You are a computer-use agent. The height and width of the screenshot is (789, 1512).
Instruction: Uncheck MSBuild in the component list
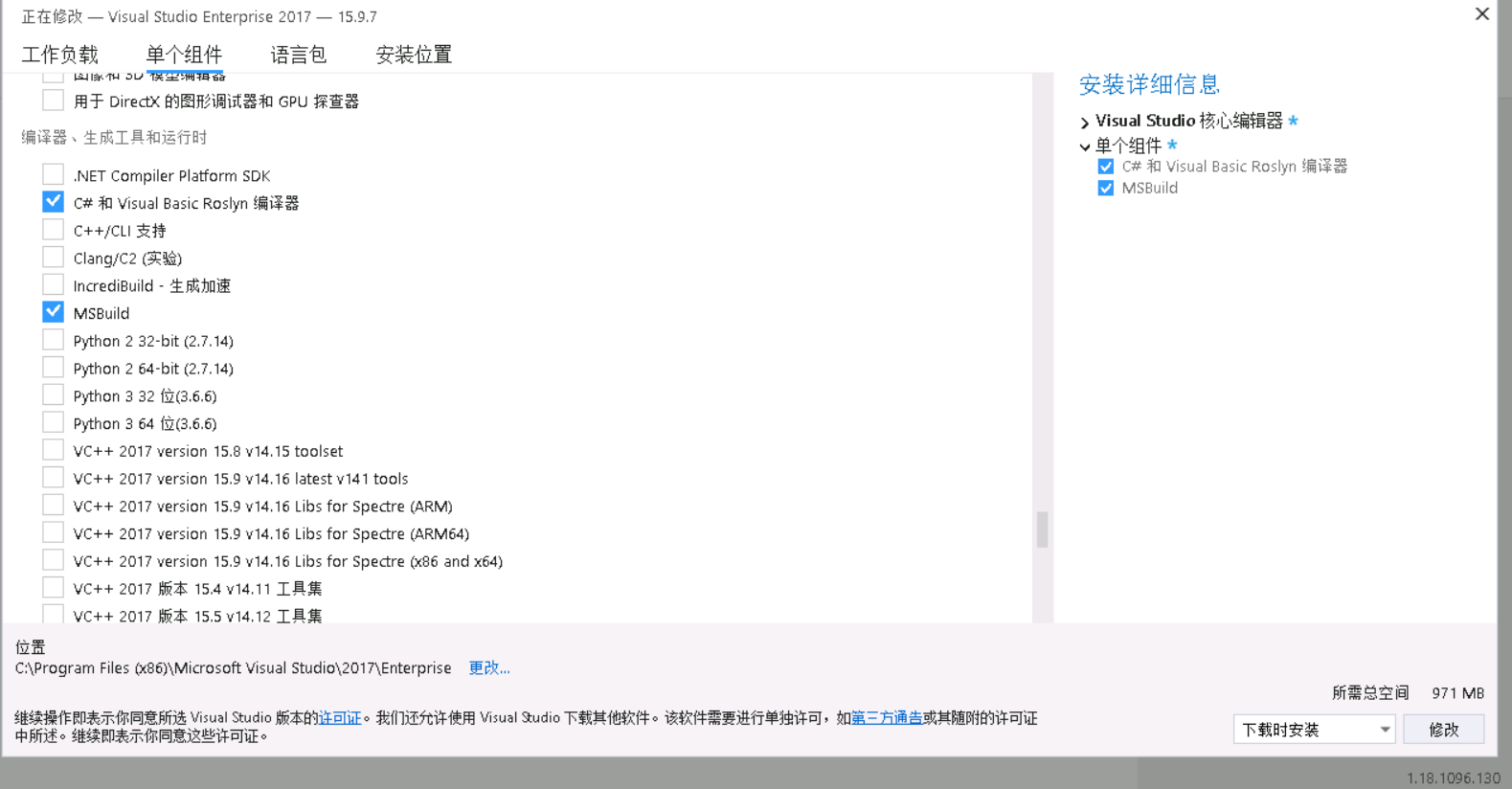point(54,312)
